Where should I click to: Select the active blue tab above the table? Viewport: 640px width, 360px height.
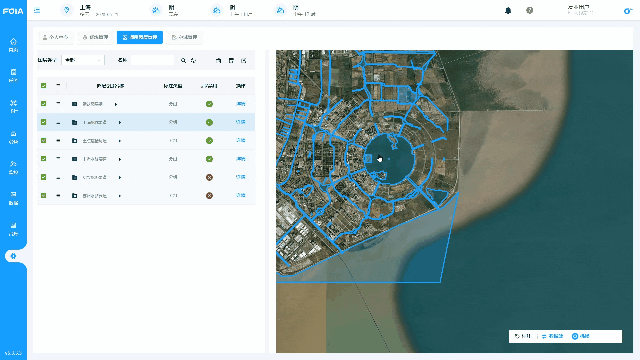coord(140,37)
